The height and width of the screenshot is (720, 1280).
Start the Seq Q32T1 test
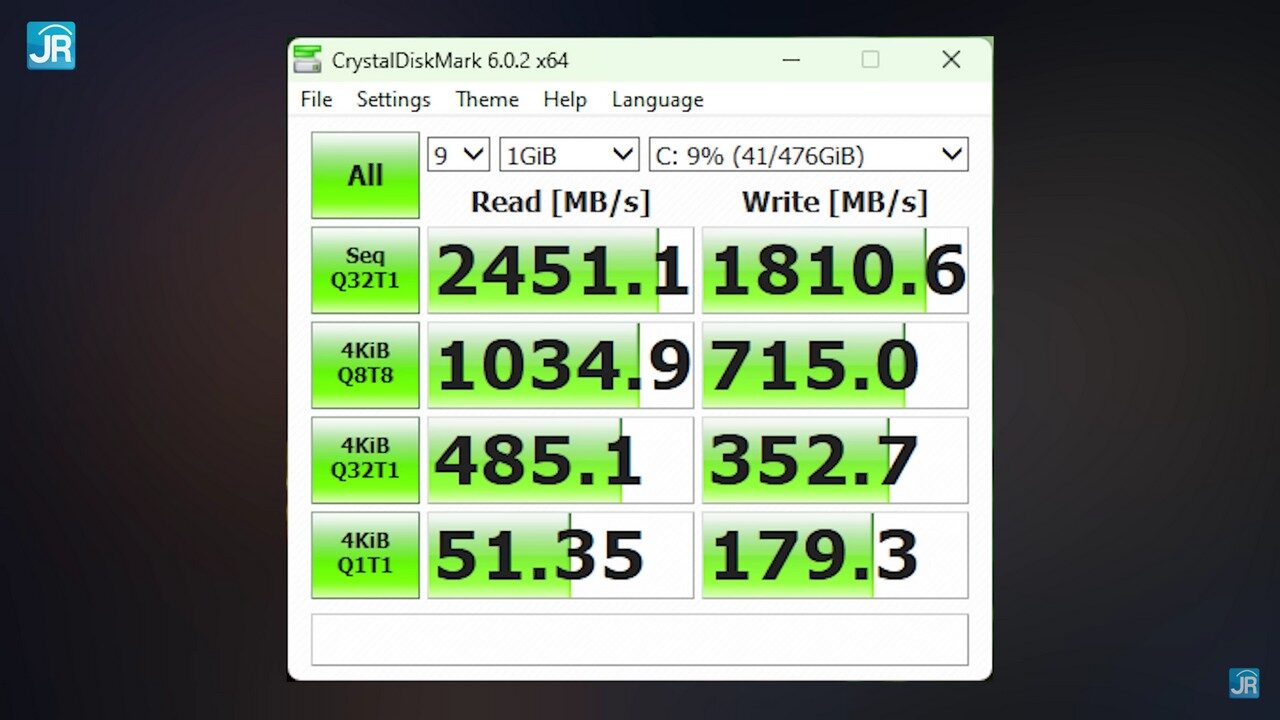[x=365, y=270]
